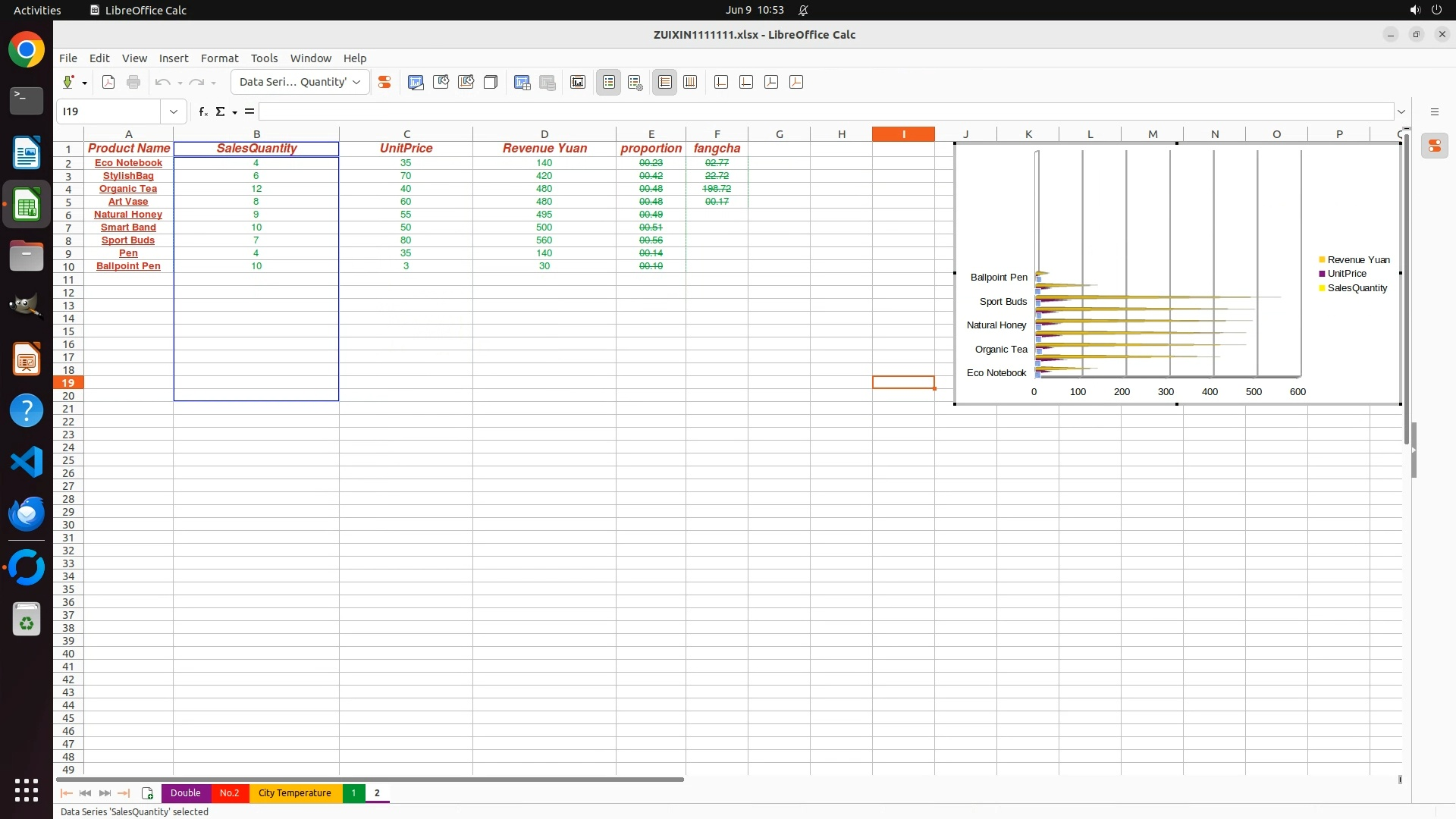Screen dimensions: 1456x819
Task: Toggle Vertical Grids display
Action: point(690,82)
